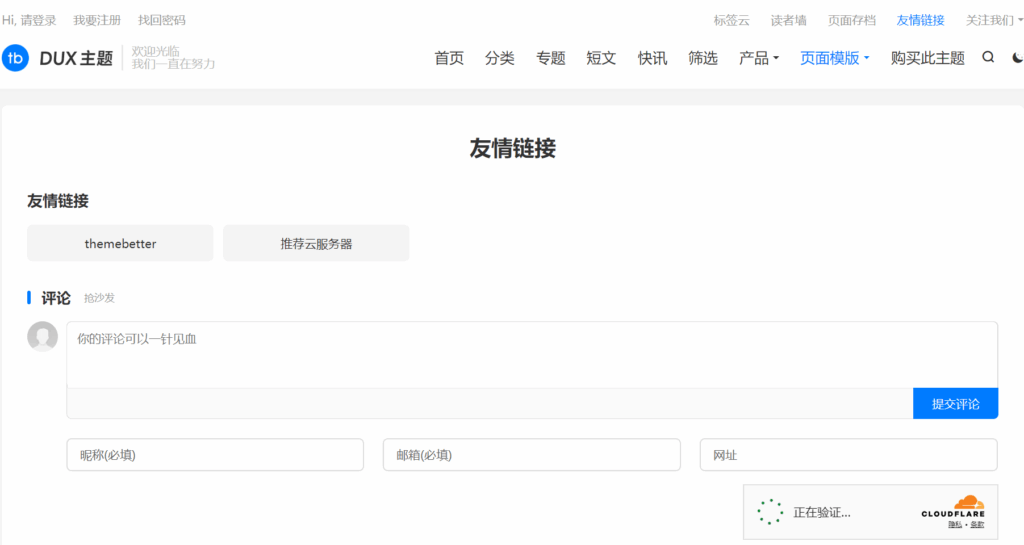The width and height of the screenshot is (1024, 545).
Task: Open the 标签云 page link
Action: pyautogui.click(x=731, y=20)
